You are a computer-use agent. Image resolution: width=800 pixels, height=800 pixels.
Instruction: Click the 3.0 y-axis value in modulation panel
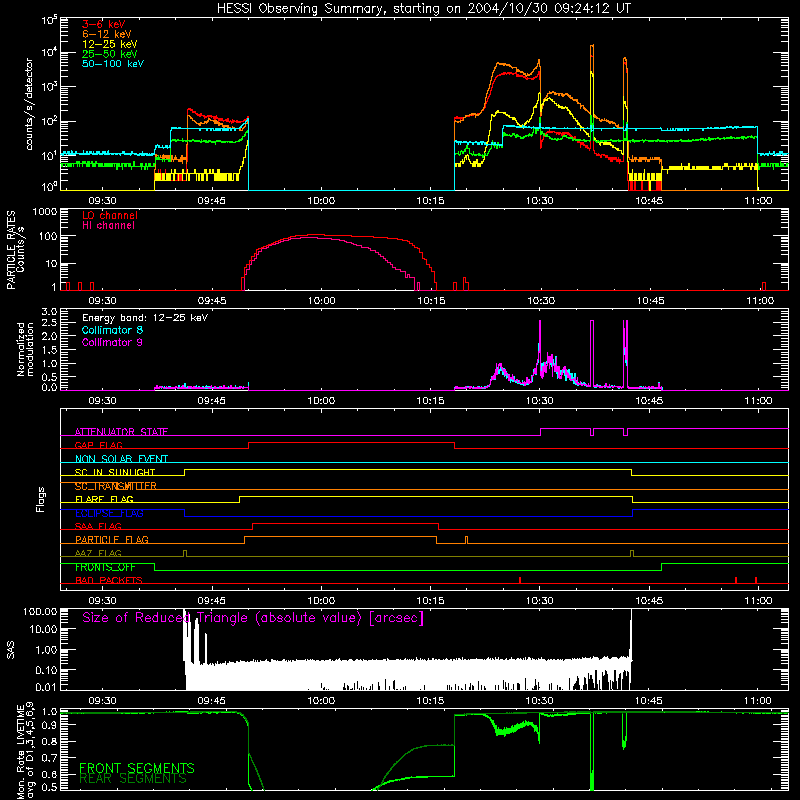(49, 311)
